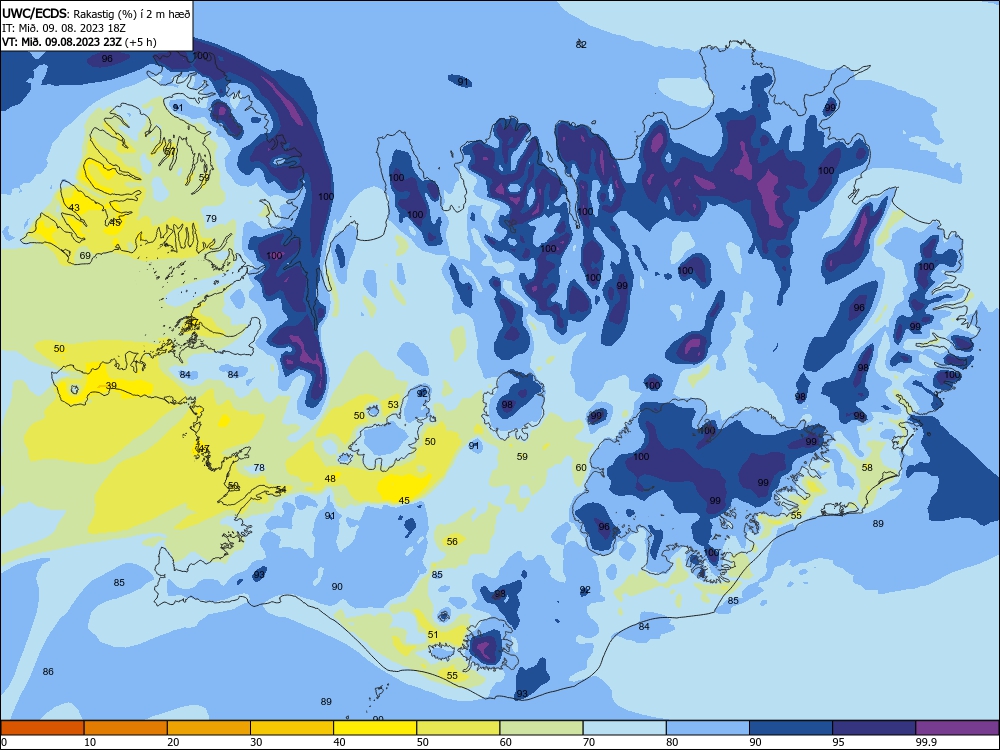Click the humidity value '69' on the map
Image resolution: width=1000 pixels, height=750 pixels.
tap(85, 256)
